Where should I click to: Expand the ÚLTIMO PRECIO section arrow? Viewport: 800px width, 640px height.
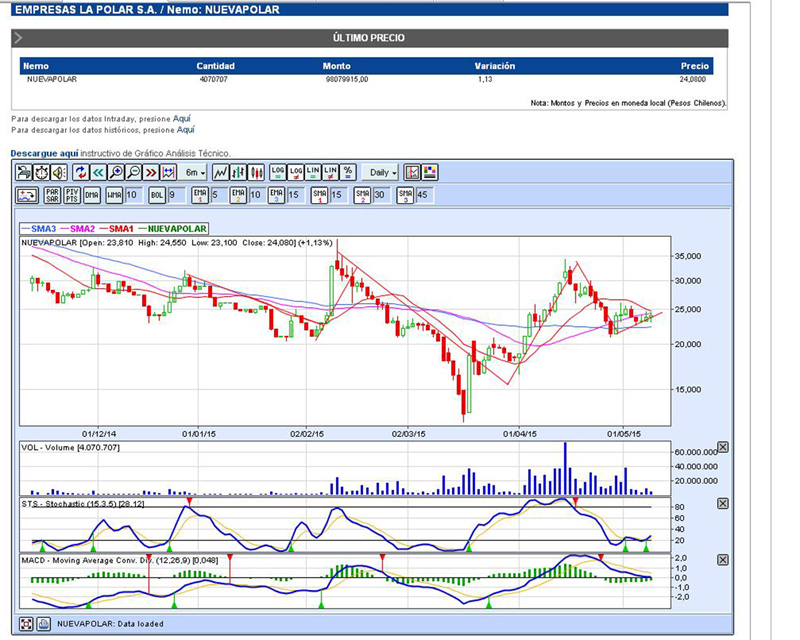click(18, 38)
